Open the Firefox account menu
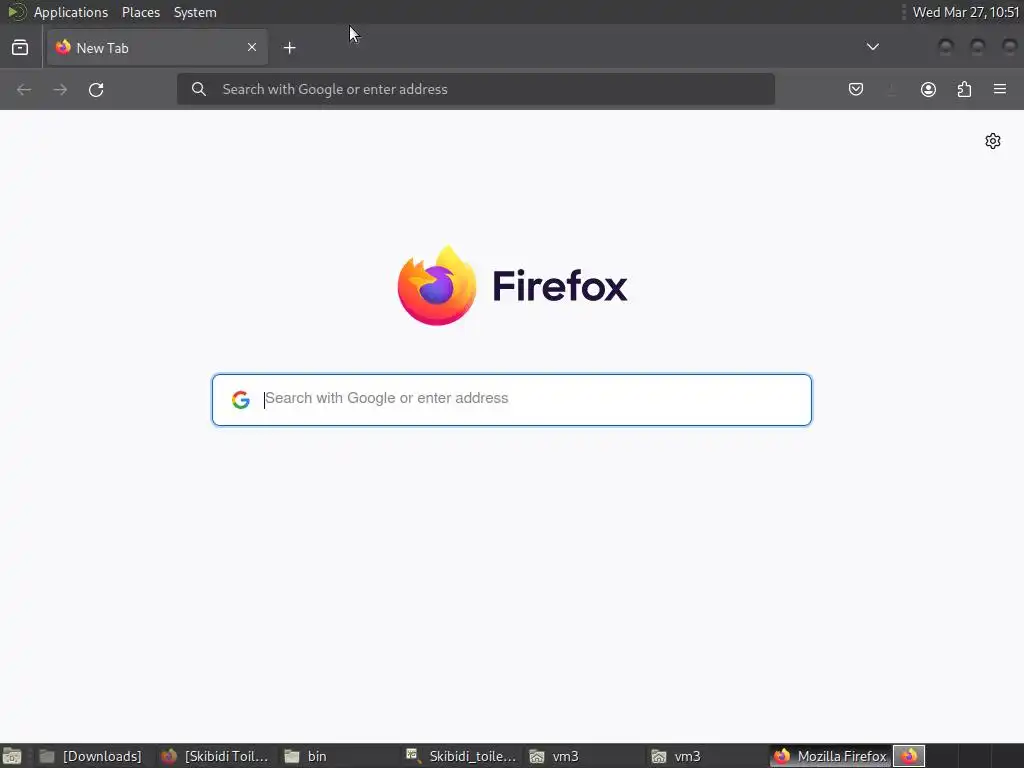Screen dimensions: 1024x768 [928, 89]
